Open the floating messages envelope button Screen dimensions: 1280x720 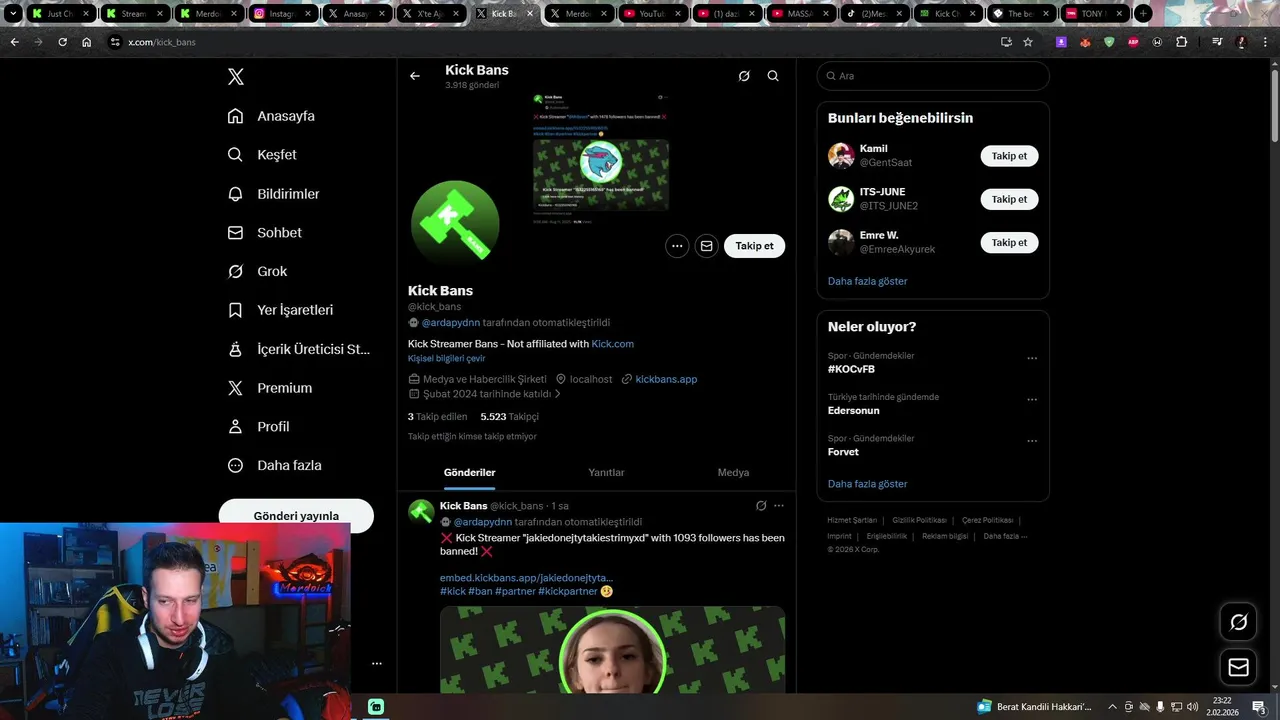point(1239,667)
